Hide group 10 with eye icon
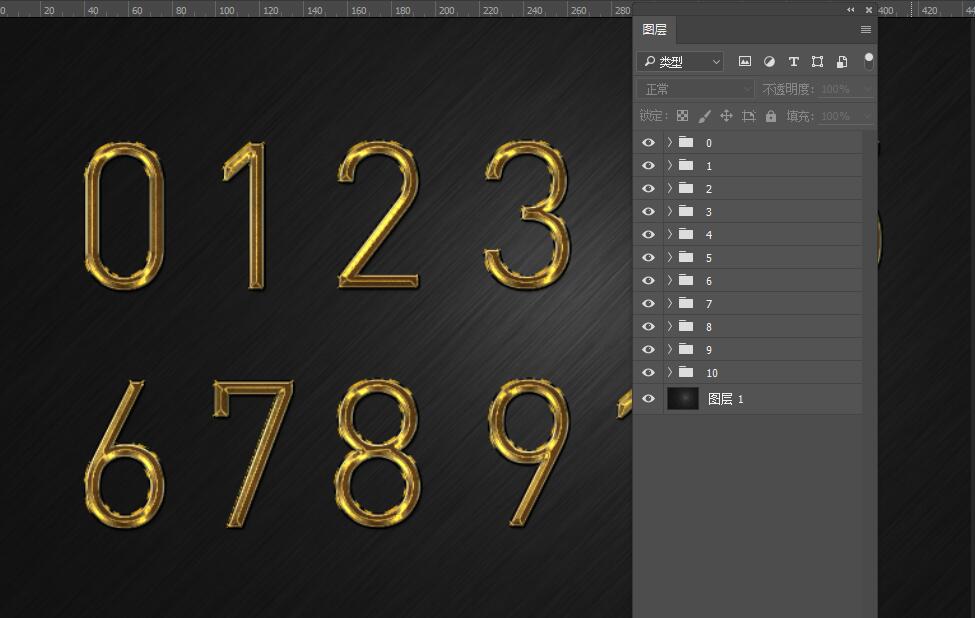The image size is (975, 618). pos(648,372)
